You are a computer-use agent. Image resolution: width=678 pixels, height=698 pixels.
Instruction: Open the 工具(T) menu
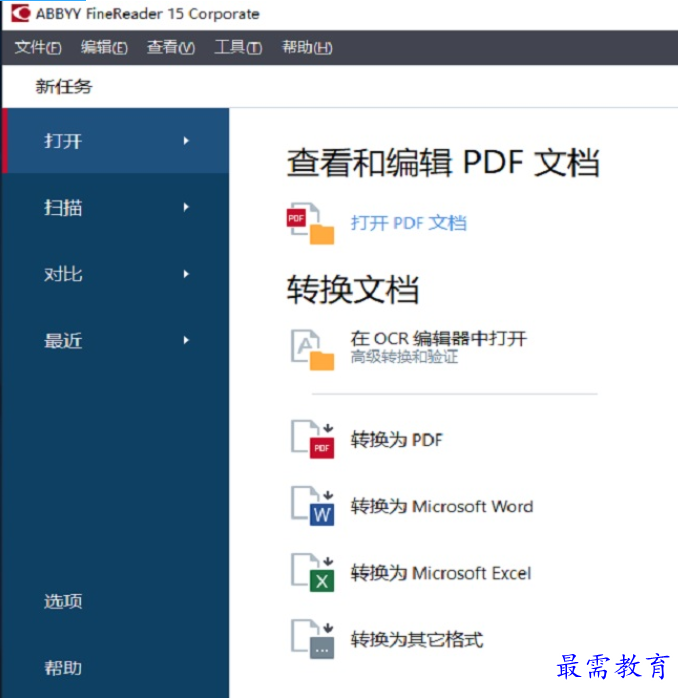tap(237, 48)
